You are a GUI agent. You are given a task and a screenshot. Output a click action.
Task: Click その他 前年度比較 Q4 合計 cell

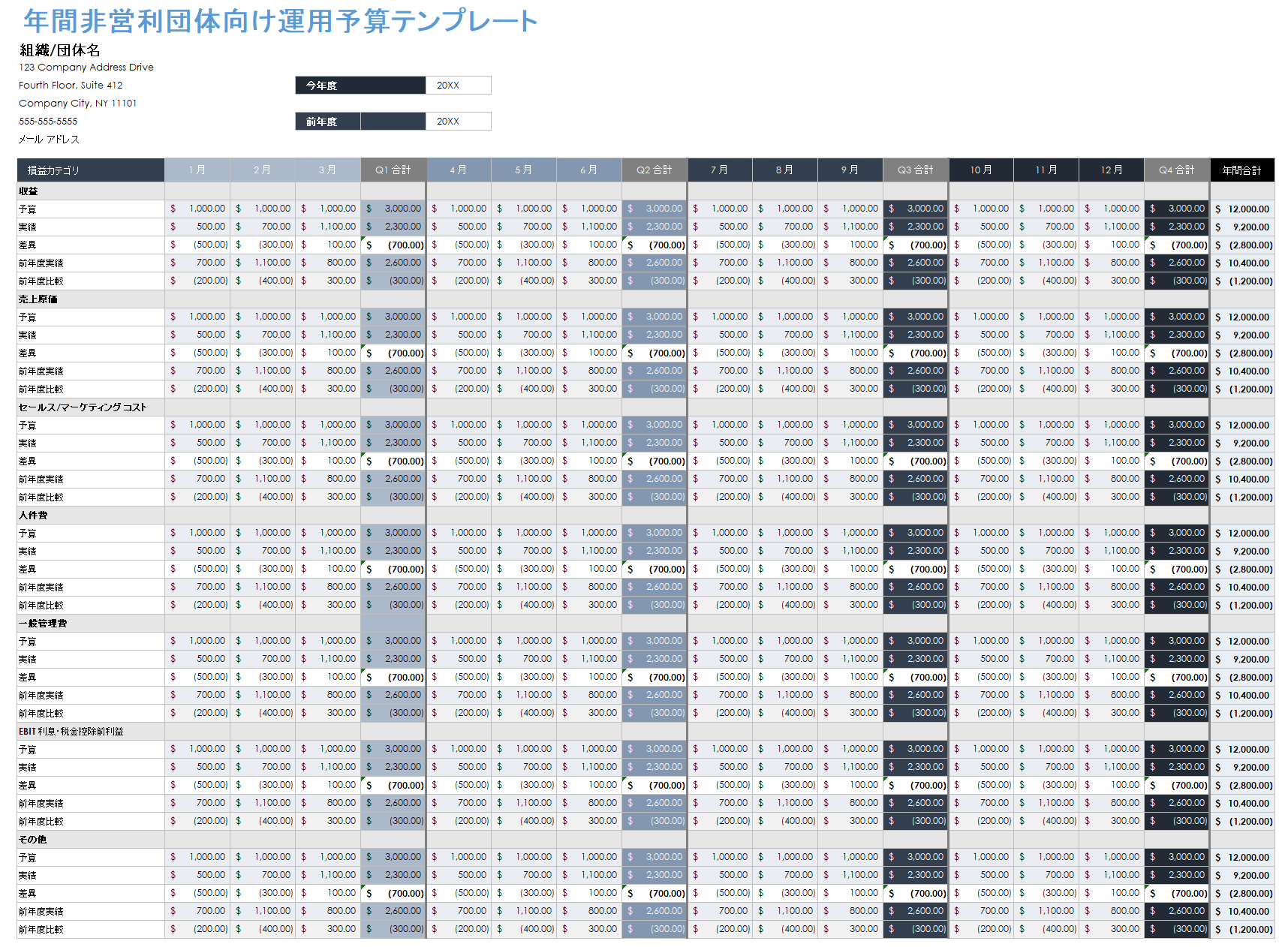click(1177, 930)
